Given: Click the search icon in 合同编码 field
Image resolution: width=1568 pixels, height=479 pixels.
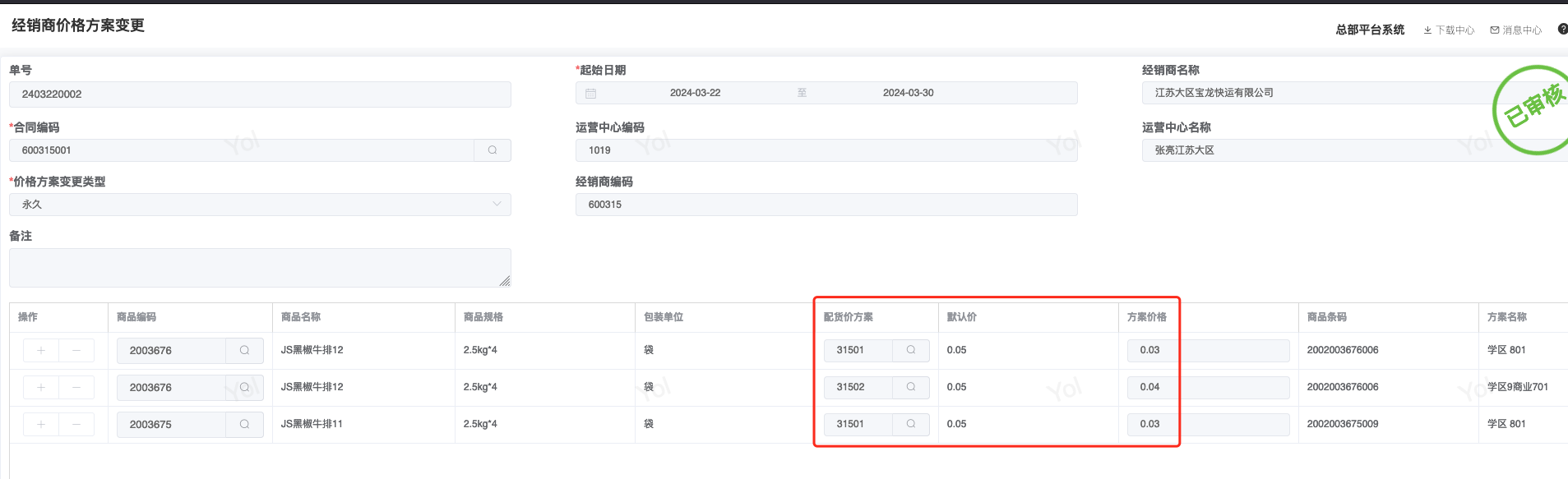Looking at the screenshot, I should 492,150.
